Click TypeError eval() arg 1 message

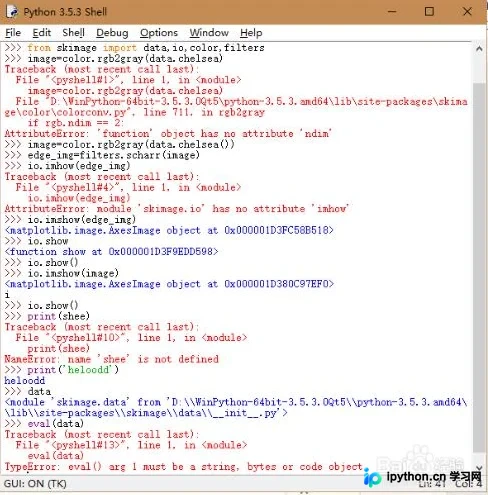click(183, 467)
